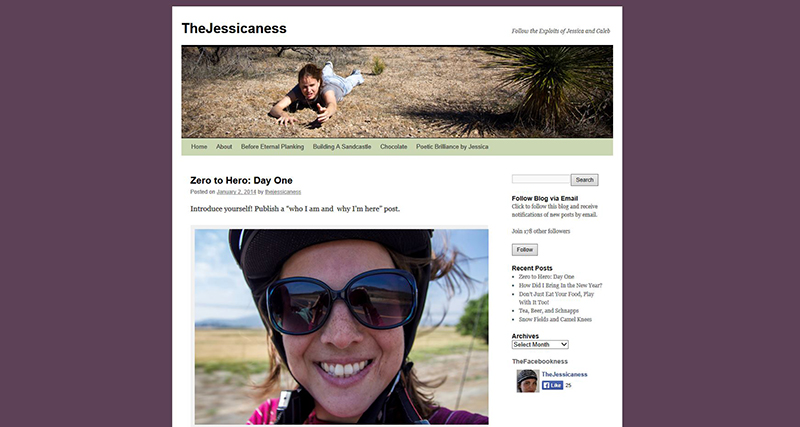Click TheJessicaness site title
Screen dimensions: 800x427
pyautogui.click(x=234, y=29)
